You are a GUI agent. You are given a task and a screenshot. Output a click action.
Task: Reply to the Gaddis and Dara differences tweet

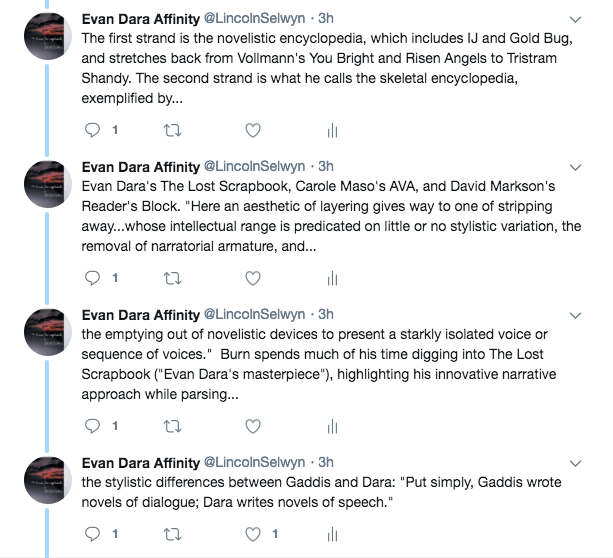coord(92,533)
